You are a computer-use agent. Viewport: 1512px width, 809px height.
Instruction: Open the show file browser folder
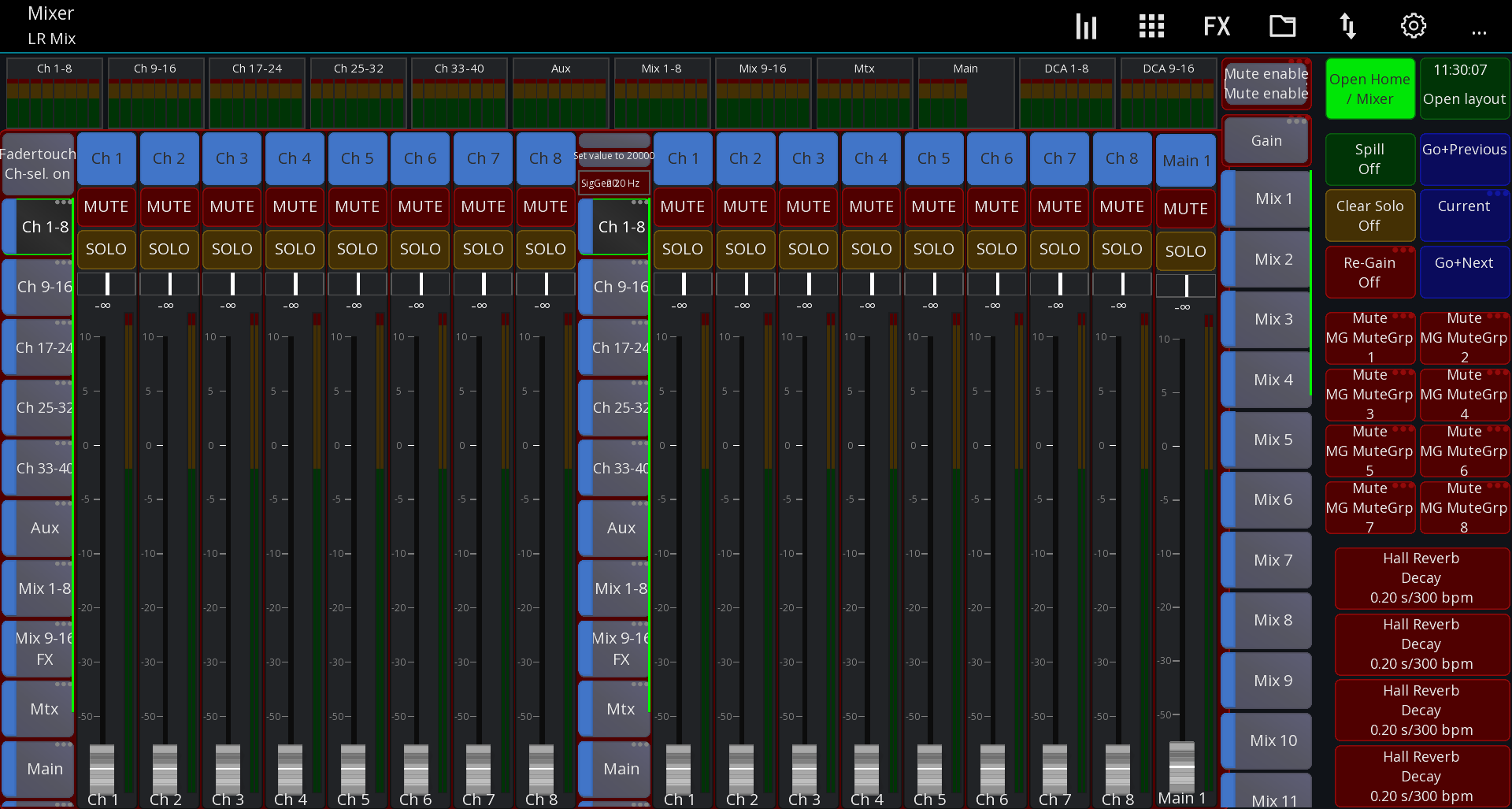click(x=1282, y=25)
